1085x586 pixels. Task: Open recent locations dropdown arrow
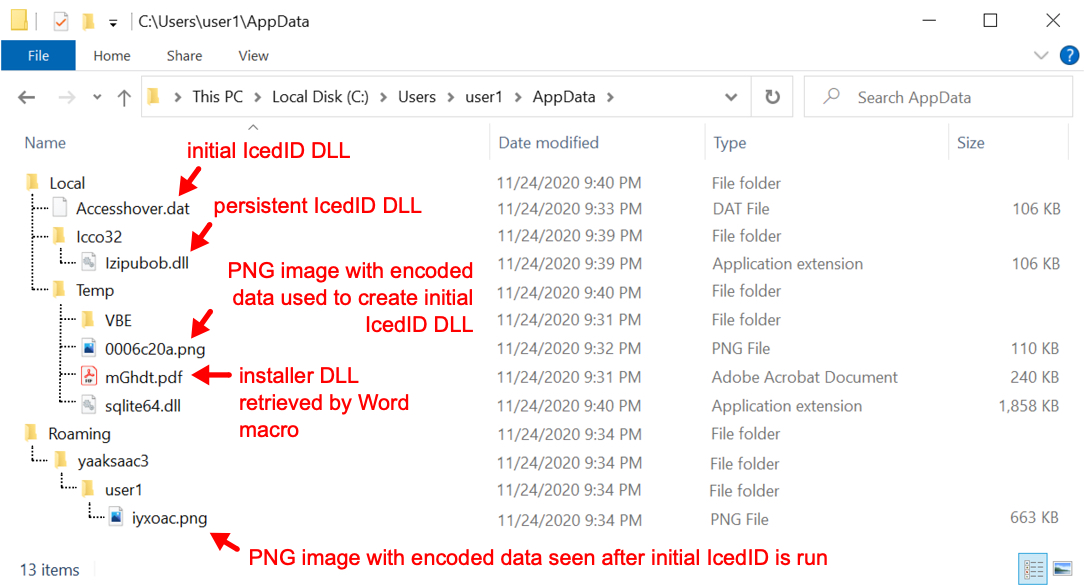(x=97, y=98)
